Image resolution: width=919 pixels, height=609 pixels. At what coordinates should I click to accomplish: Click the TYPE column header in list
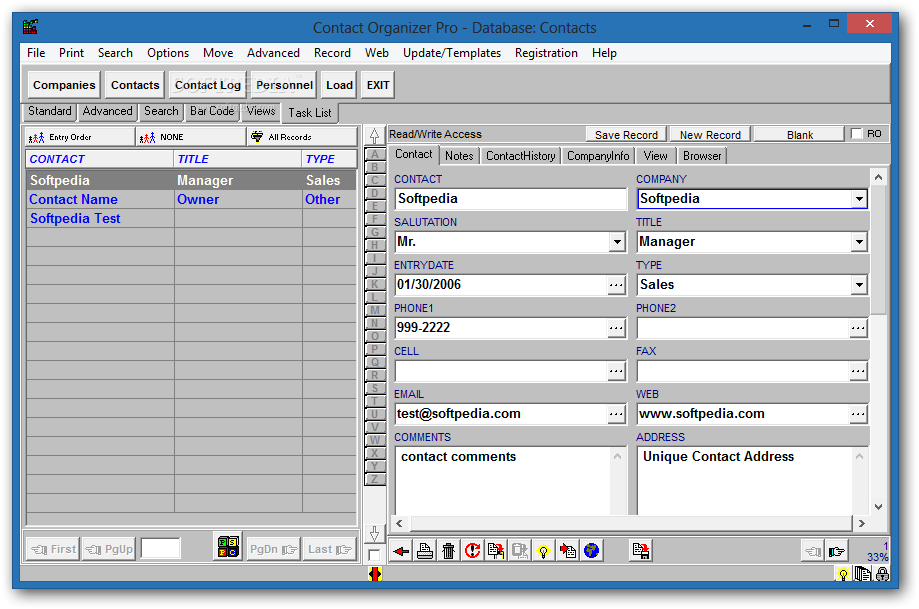[329, 159]
